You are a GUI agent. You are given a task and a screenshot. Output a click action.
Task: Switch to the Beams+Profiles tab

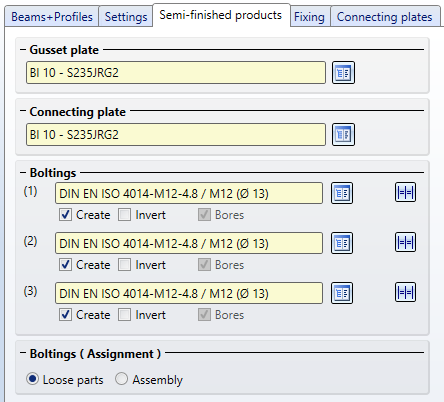click(52, 17)
